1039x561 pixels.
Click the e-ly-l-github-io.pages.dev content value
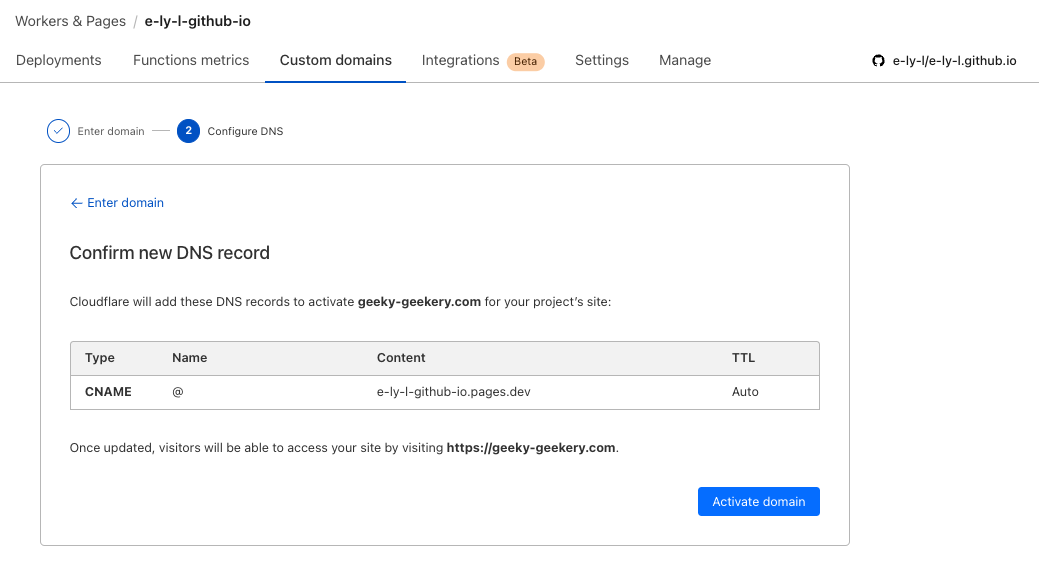[x=453, y=392]
